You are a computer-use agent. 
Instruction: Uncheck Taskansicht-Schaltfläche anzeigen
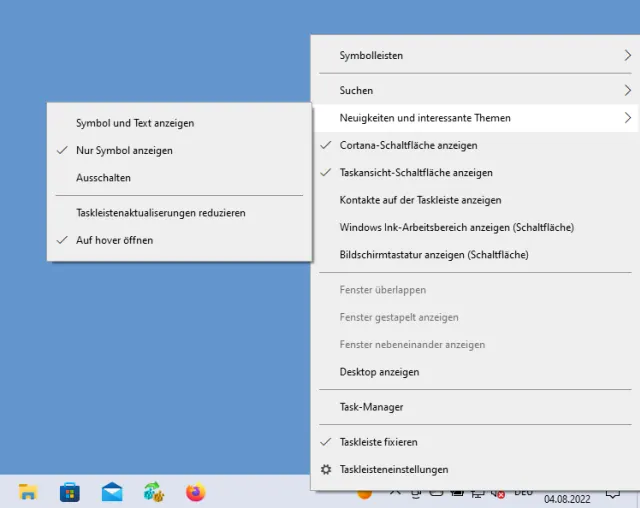point(416,172)
